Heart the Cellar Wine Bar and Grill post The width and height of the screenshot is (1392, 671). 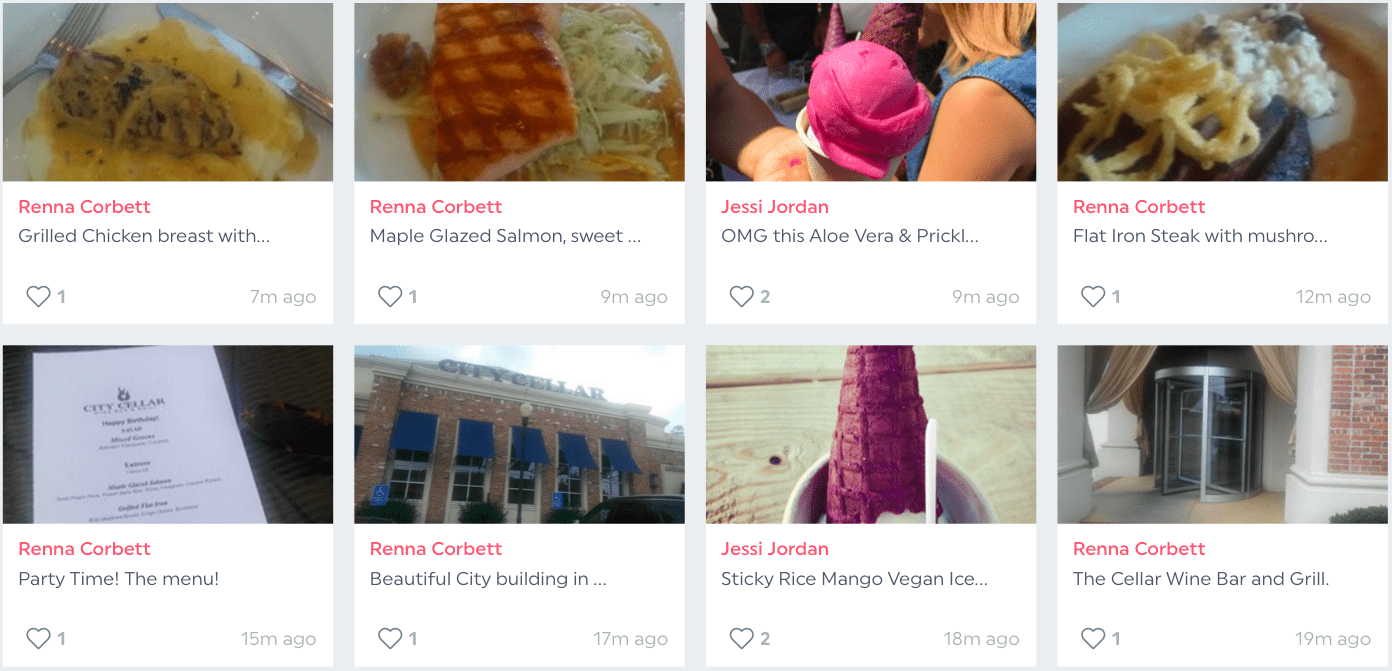(1093, 639)
